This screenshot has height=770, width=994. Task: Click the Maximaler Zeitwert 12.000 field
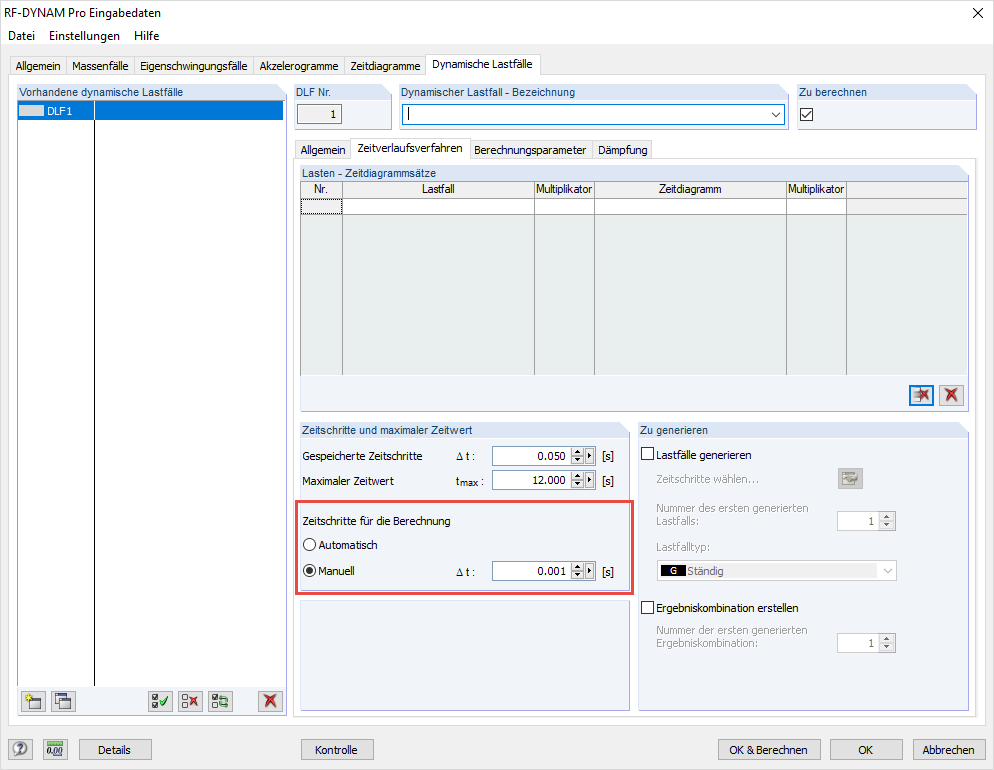pos(531,480)
